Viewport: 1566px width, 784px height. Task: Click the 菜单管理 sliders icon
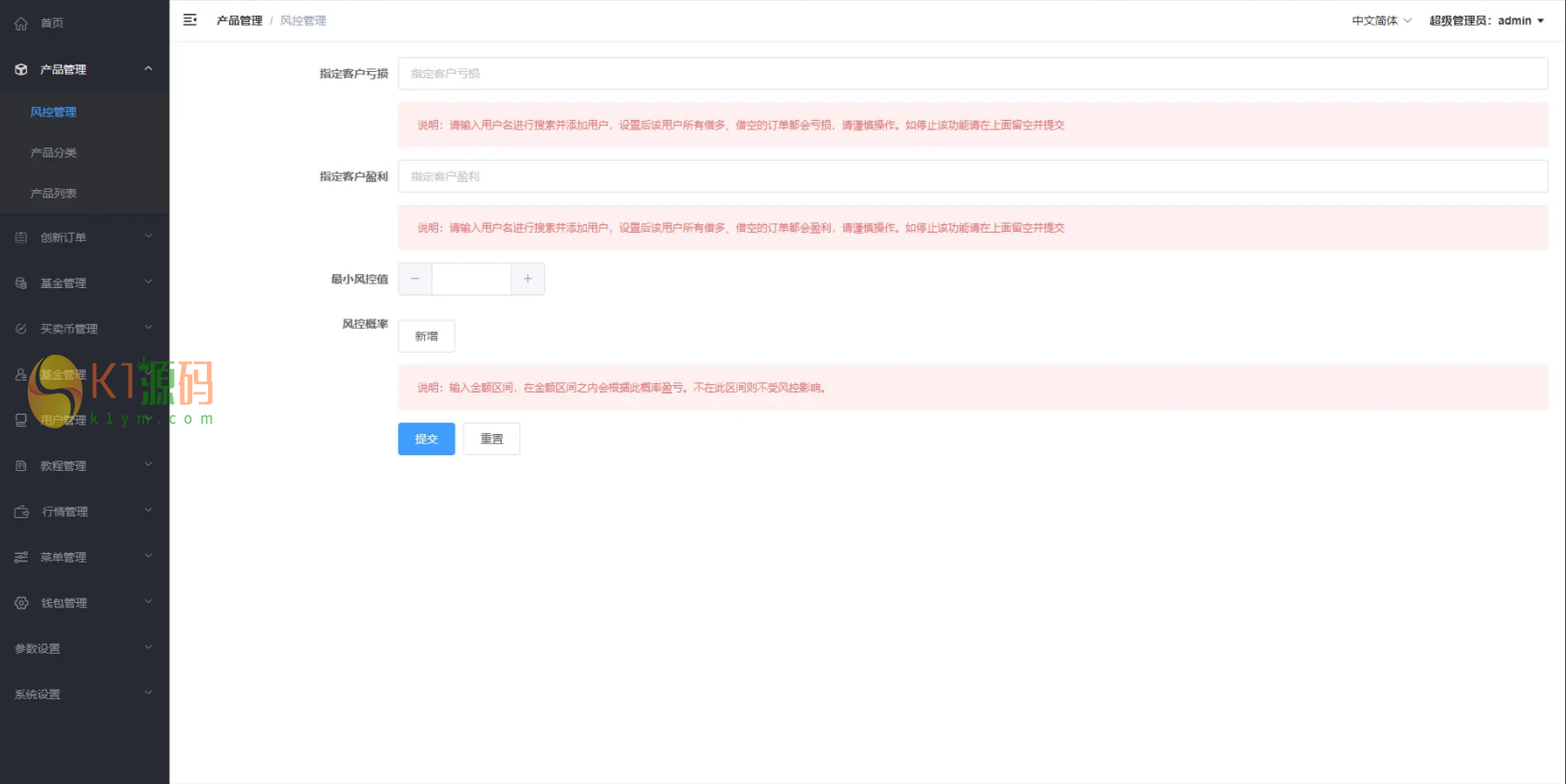coord(21,557)
